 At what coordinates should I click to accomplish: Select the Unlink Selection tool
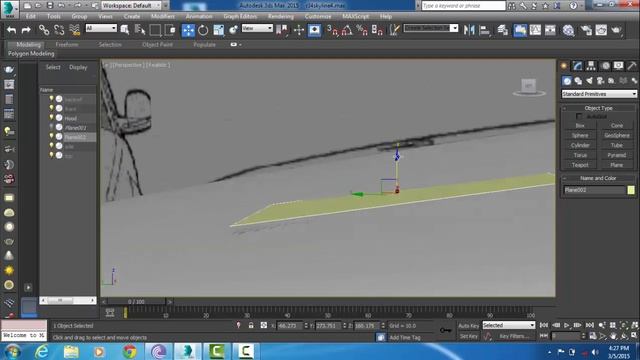pyautogui.click(x=59, y=30)
